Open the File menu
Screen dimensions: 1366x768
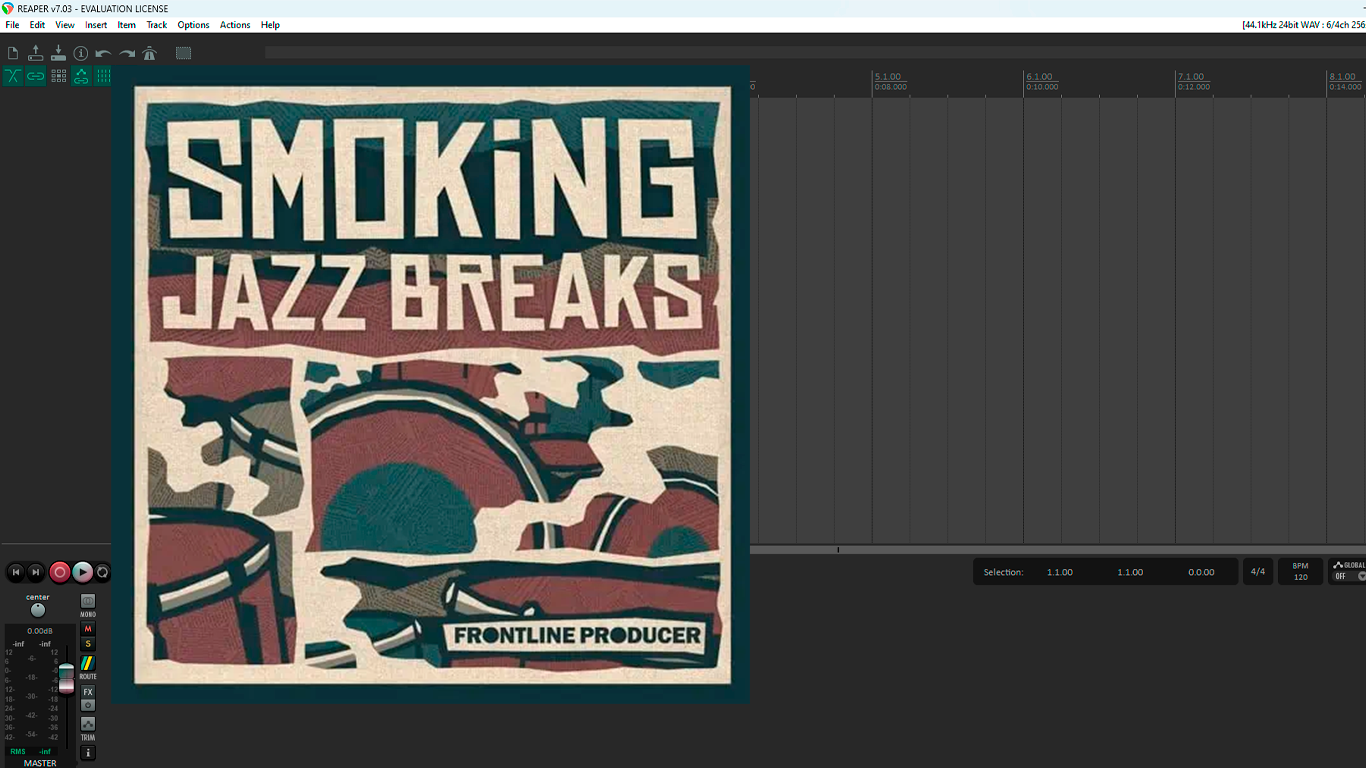pos(12,25)
